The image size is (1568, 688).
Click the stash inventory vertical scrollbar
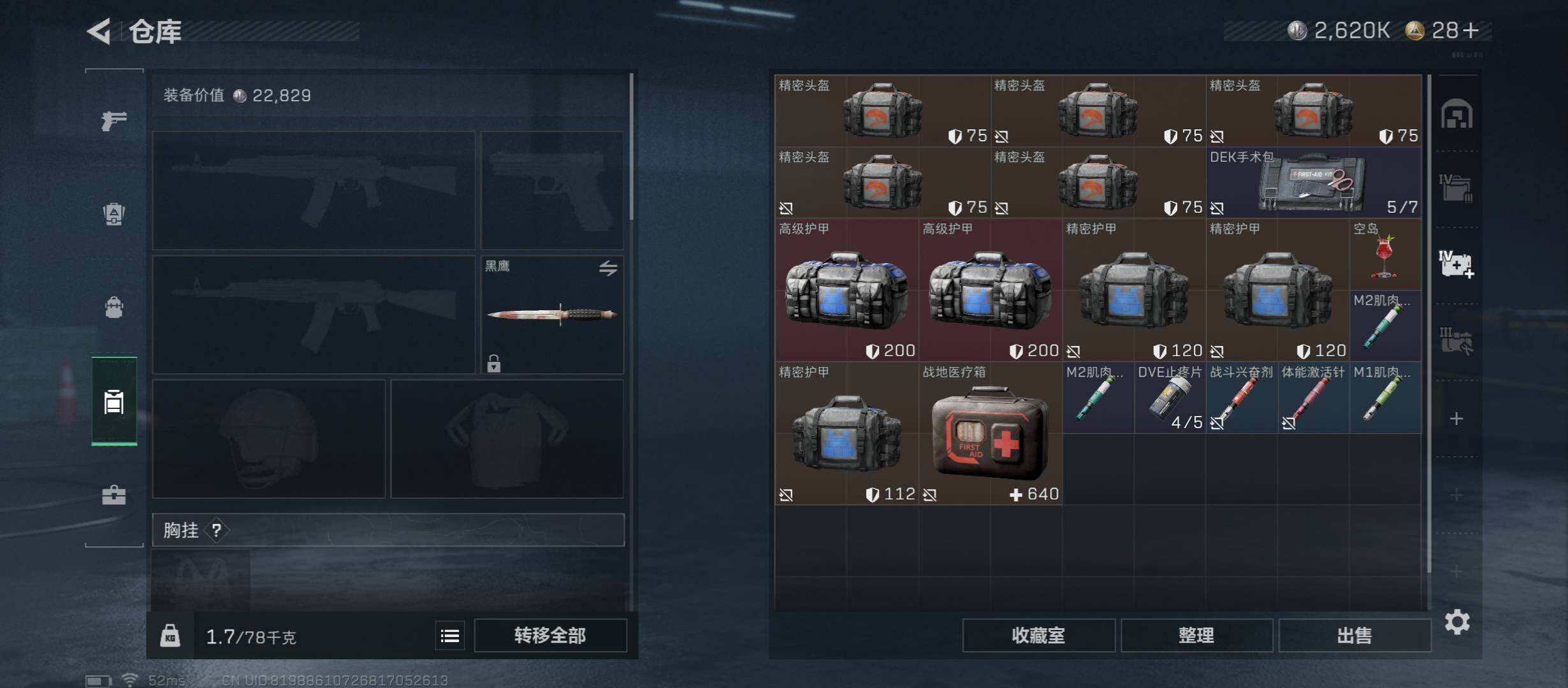[1429, 324]
